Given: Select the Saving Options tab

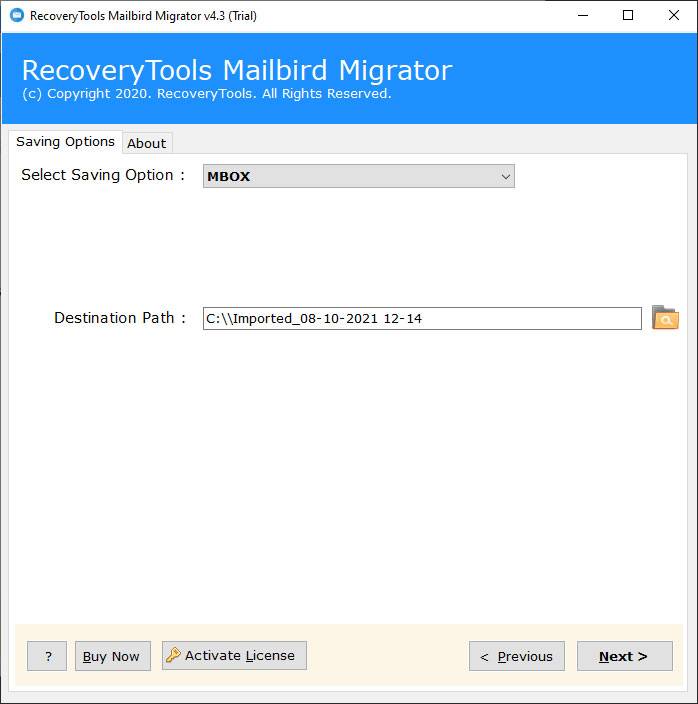Looking at the screenshot, I should [66, 142].
